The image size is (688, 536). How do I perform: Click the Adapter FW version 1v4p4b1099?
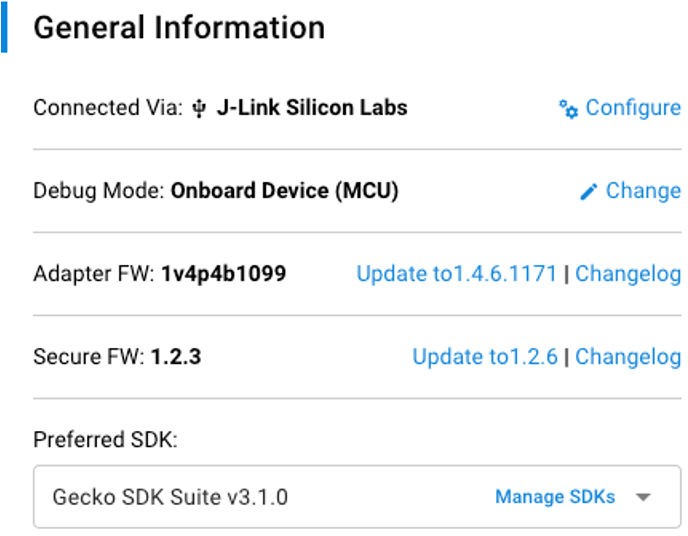click(x=223, y=274)
